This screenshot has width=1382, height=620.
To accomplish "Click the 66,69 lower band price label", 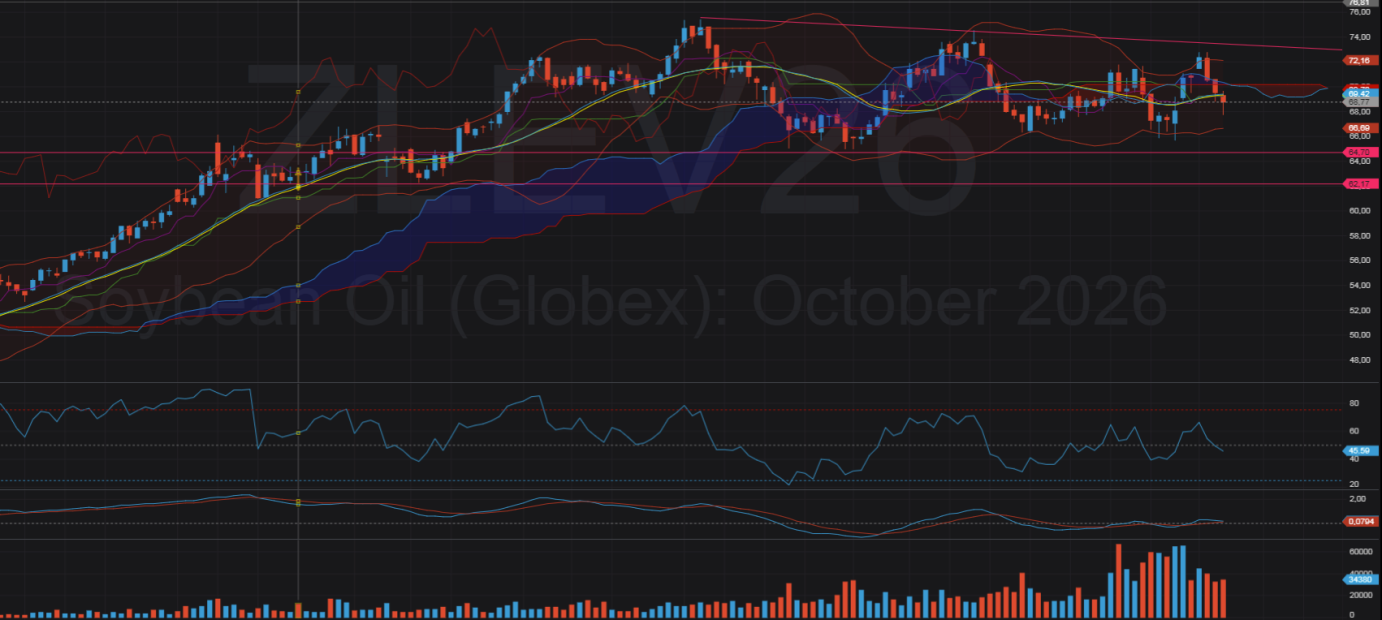I will tap(1358, 128).
